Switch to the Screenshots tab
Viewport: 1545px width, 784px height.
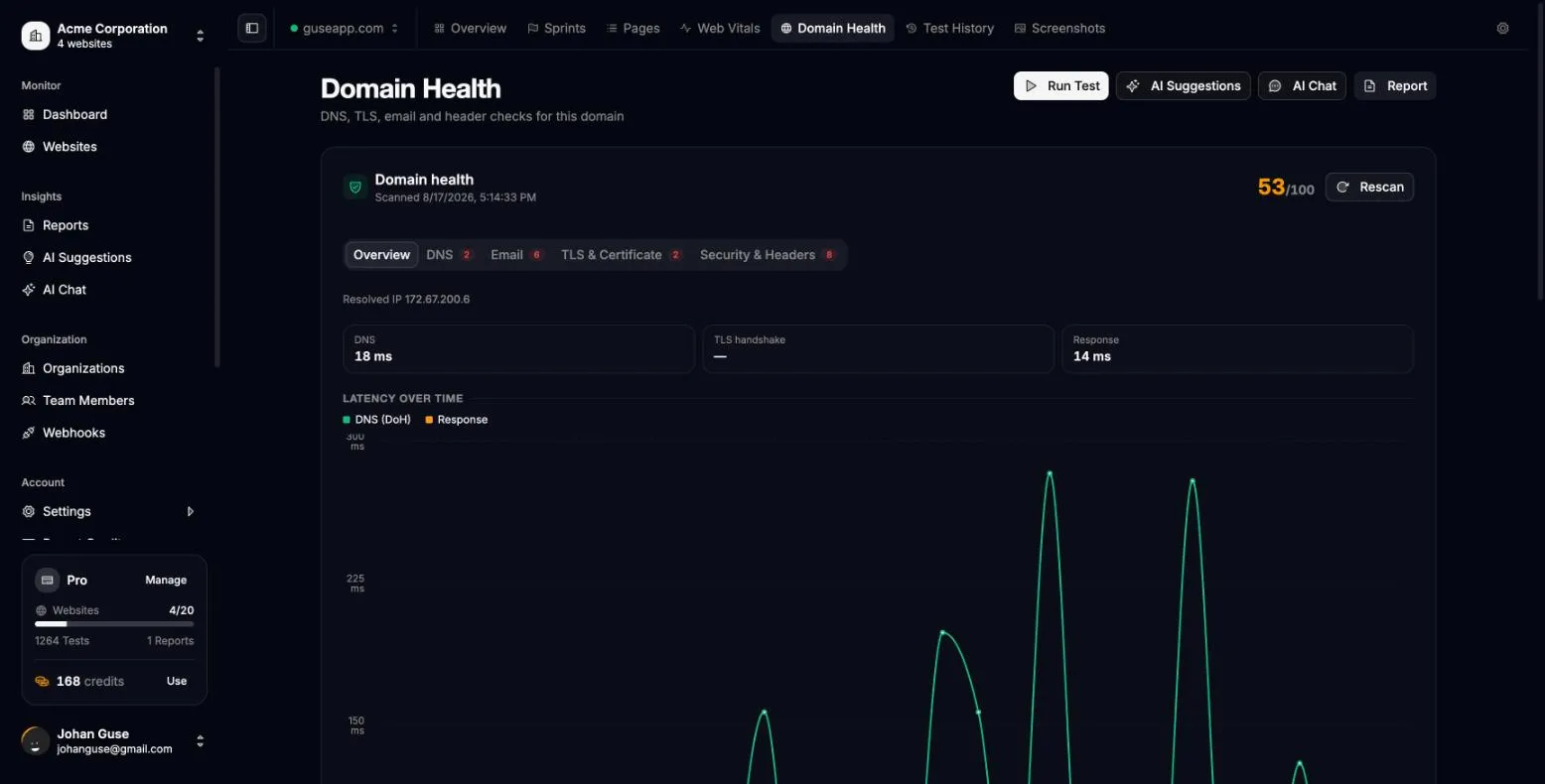coord(1059,28)
